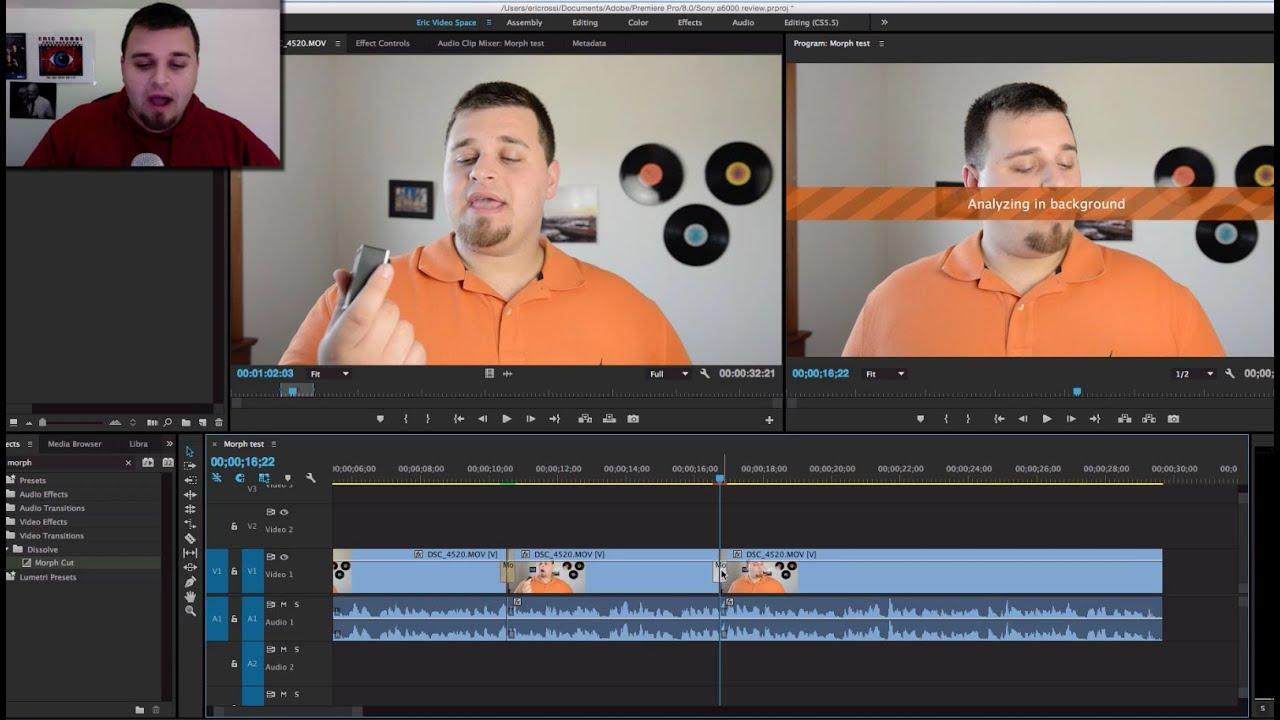The height and width of the screenshot is (720, 1280).
Task: Click Overwrite button in Source monitor
Action: pyautogui.click(x=609, y=419)
